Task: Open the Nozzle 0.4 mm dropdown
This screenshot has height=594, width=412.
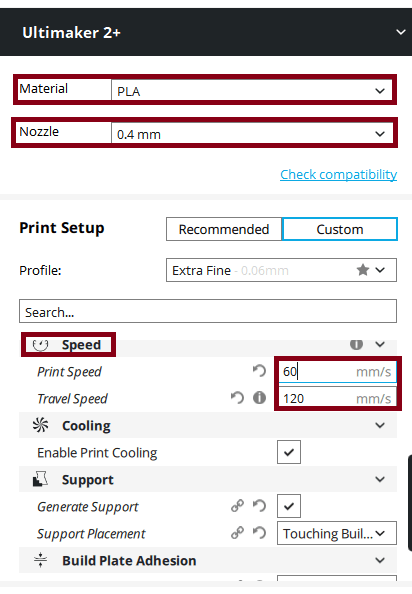Action: [252, 133]
